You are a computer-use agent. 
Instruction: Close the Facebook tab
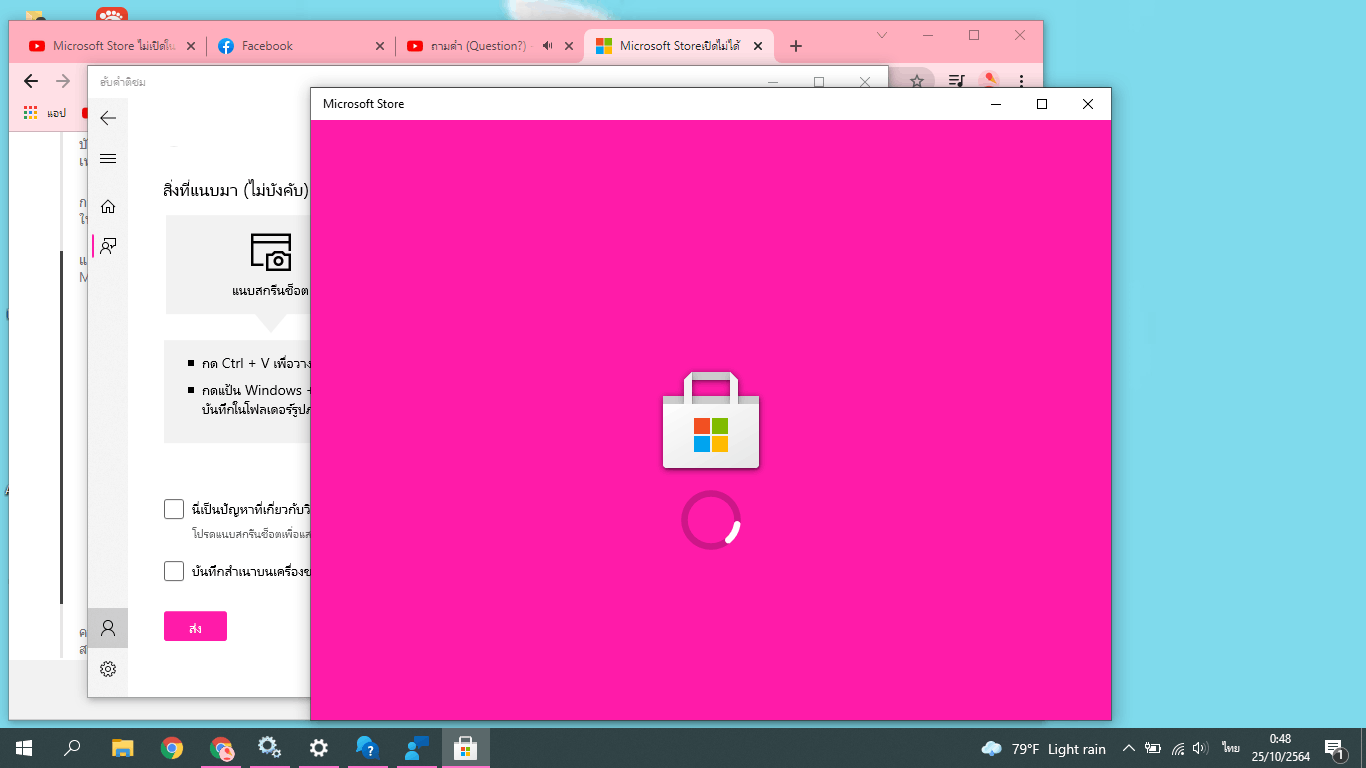(x=380, y=46)
